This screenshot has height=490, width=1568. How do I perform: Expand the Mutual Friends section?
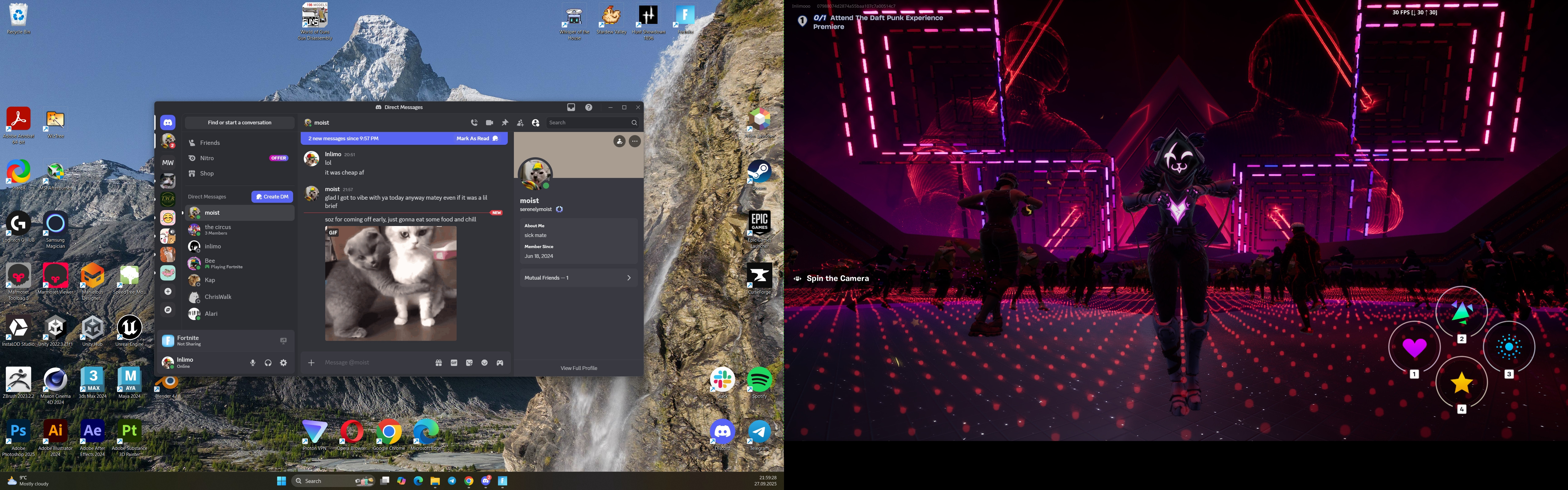tap(578, 277)
